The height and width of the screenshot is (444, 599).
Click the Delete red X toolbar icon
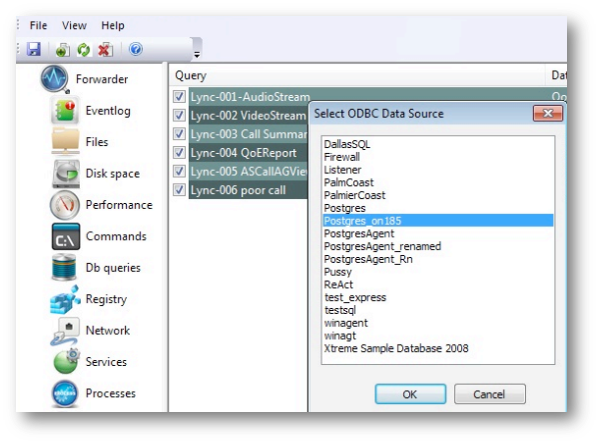tap(105, 50)
